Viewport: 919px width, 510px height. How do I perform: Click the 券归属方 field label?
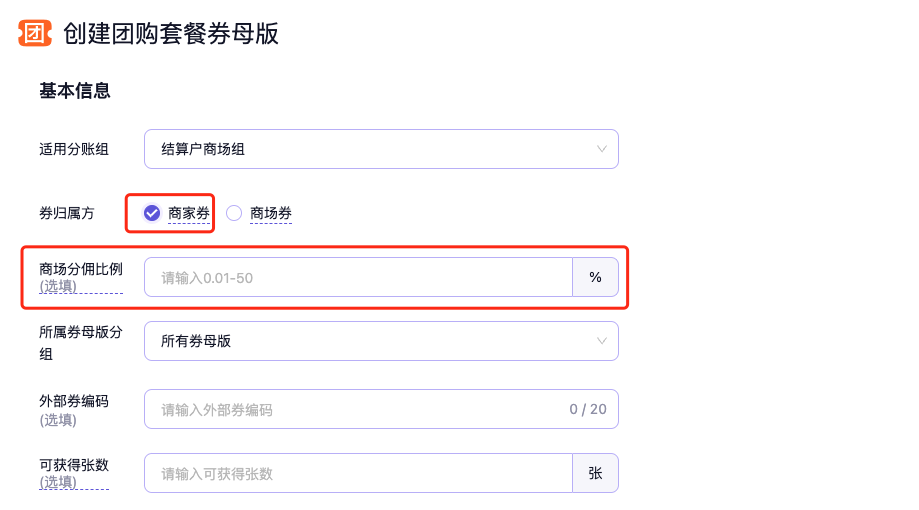[67, 212]
